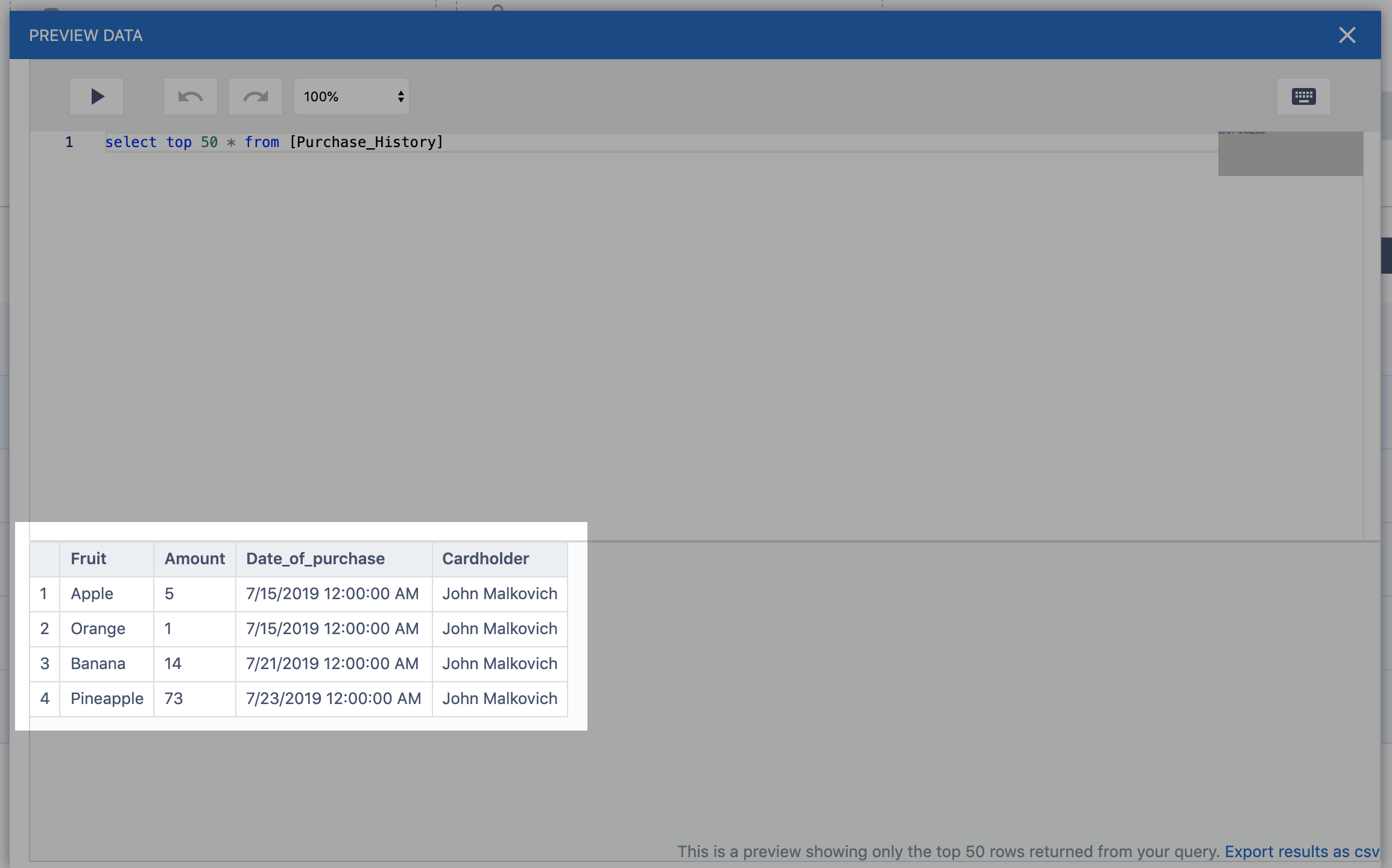Click the redo arrow icon

coord(256,96)
